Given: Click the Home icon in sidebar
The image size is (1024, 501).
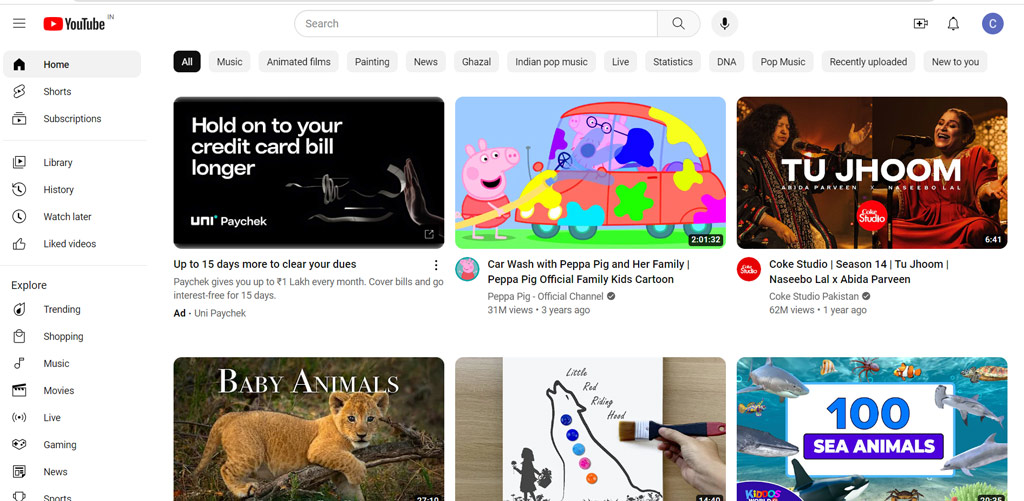Looking at the screenshot, I should [19, 64].
